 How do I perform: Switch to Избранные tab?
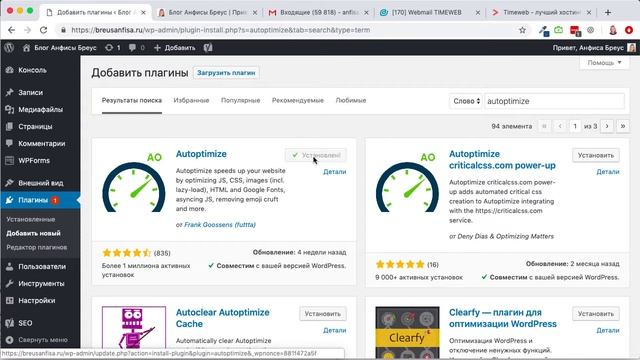(191, 100)
